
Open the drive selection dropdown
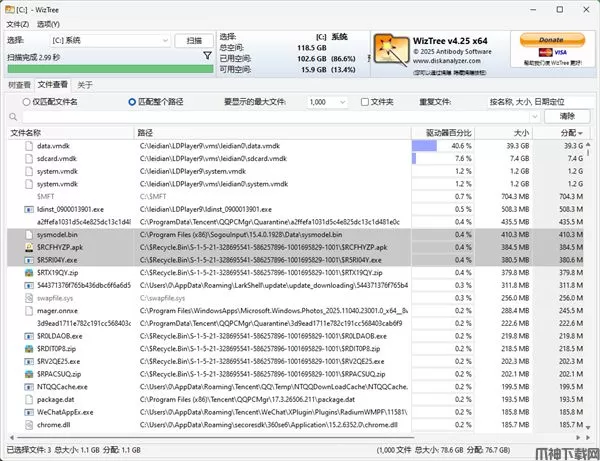(111, 40)
